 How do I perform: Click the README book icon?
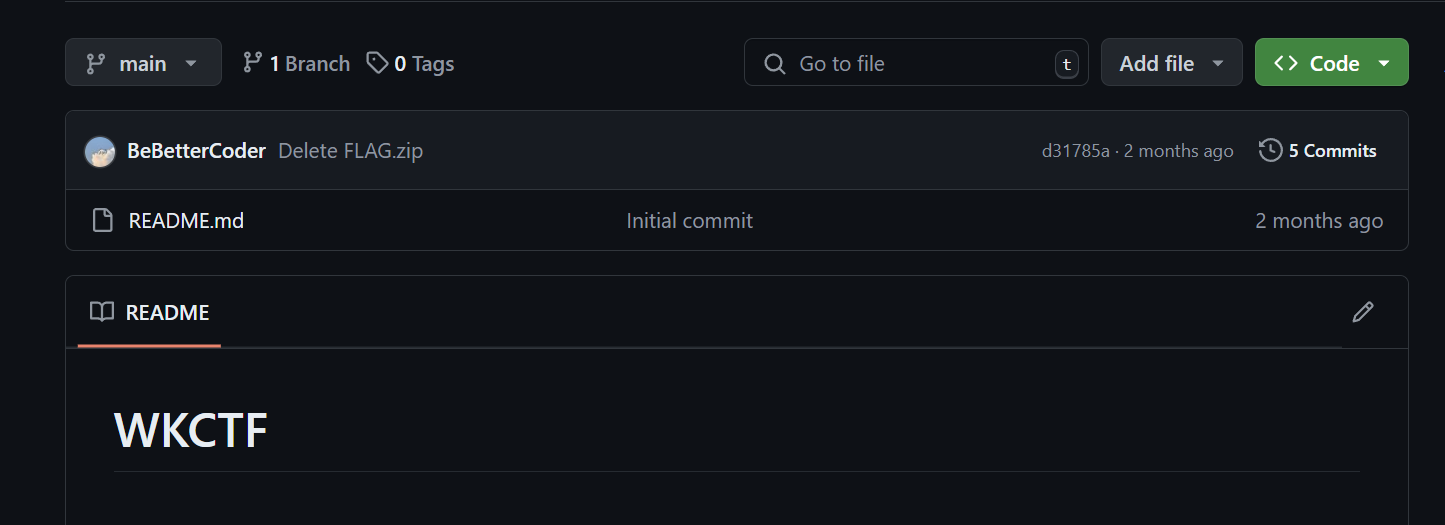(102, 312)
